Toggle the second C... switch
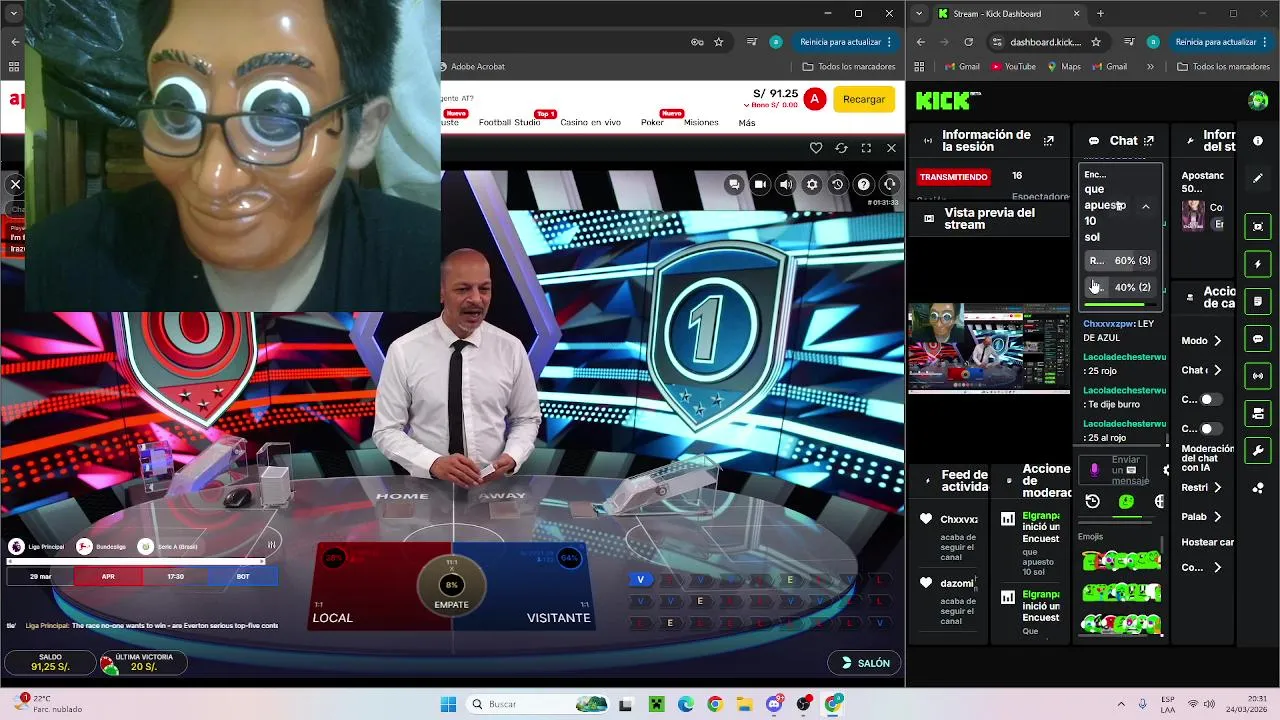This screenshot has width=1280, height=720. coord(1211,428)
